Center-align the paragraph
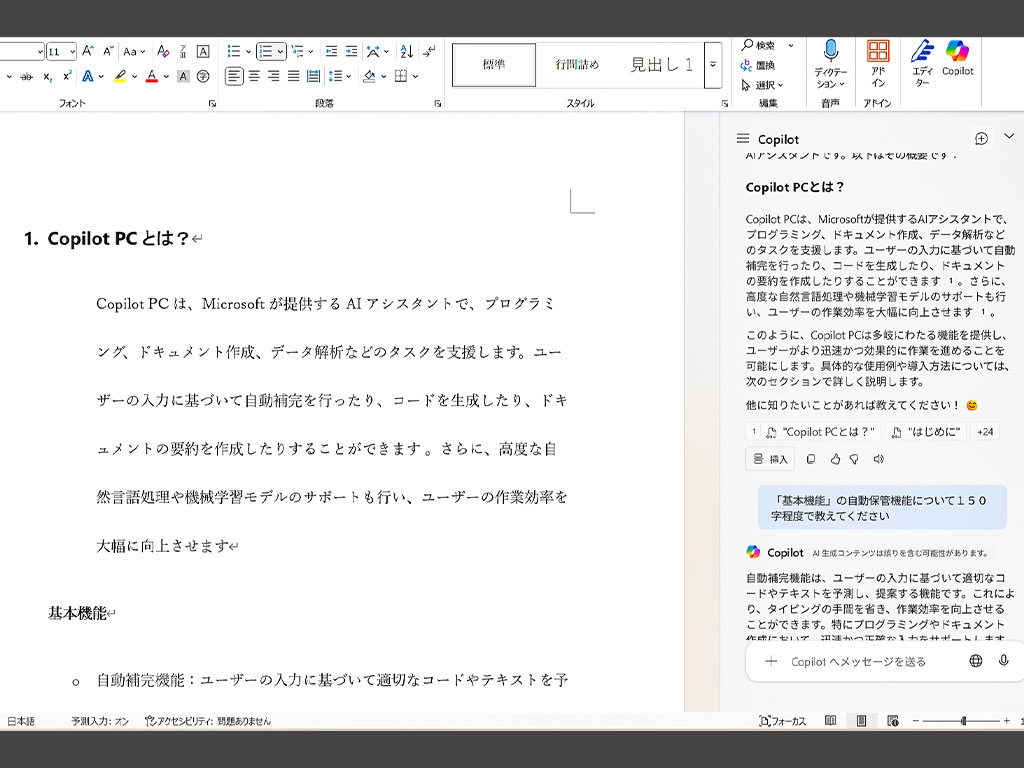 (254, 76)
